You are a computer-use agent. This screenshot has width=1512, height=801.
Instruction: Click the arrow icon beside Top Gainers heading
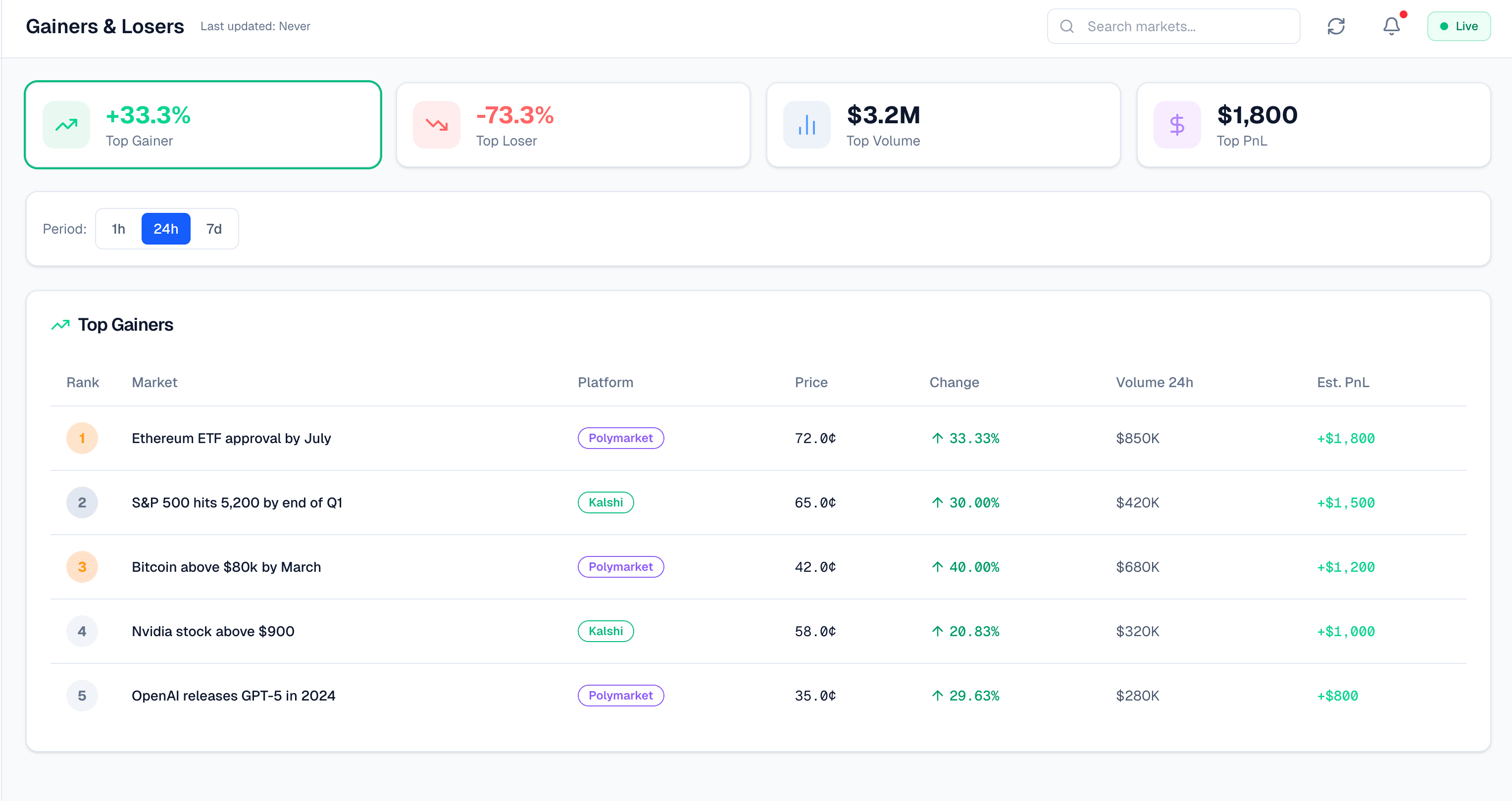pyautogui.click(x=59, y=324)
